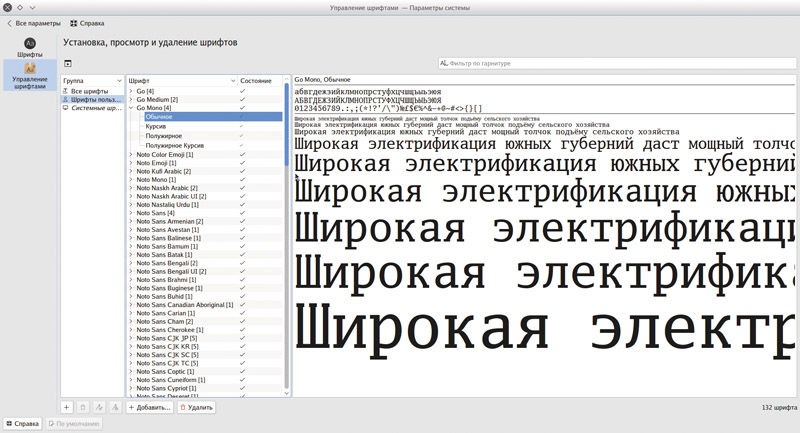
Task: Click the Шрифт column header sort arrow
Action: [x=233, y=81]
